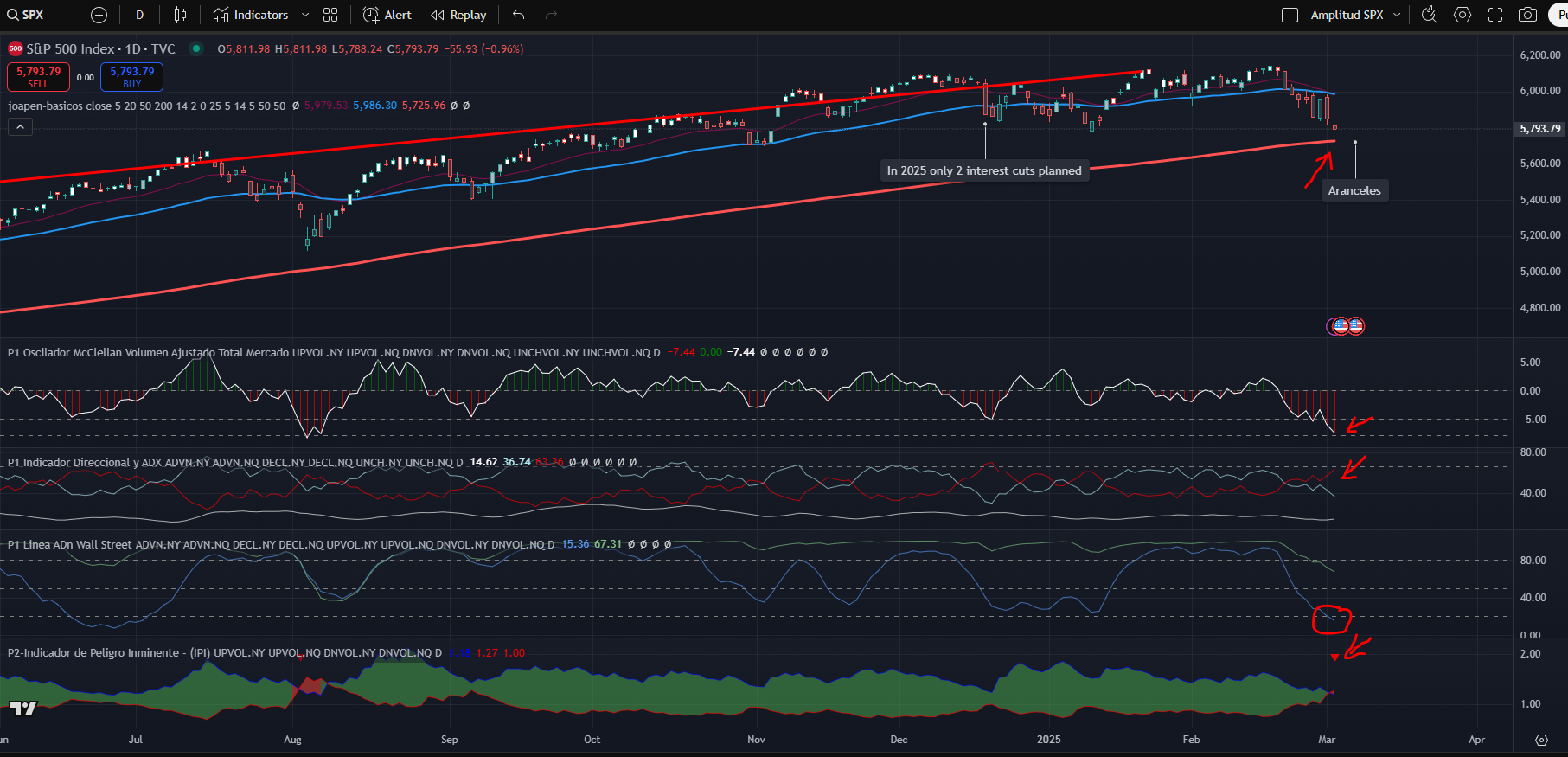
Task: Click the 'In 2025 only 2 interest cuts planned' note
Action: (984, 170)
